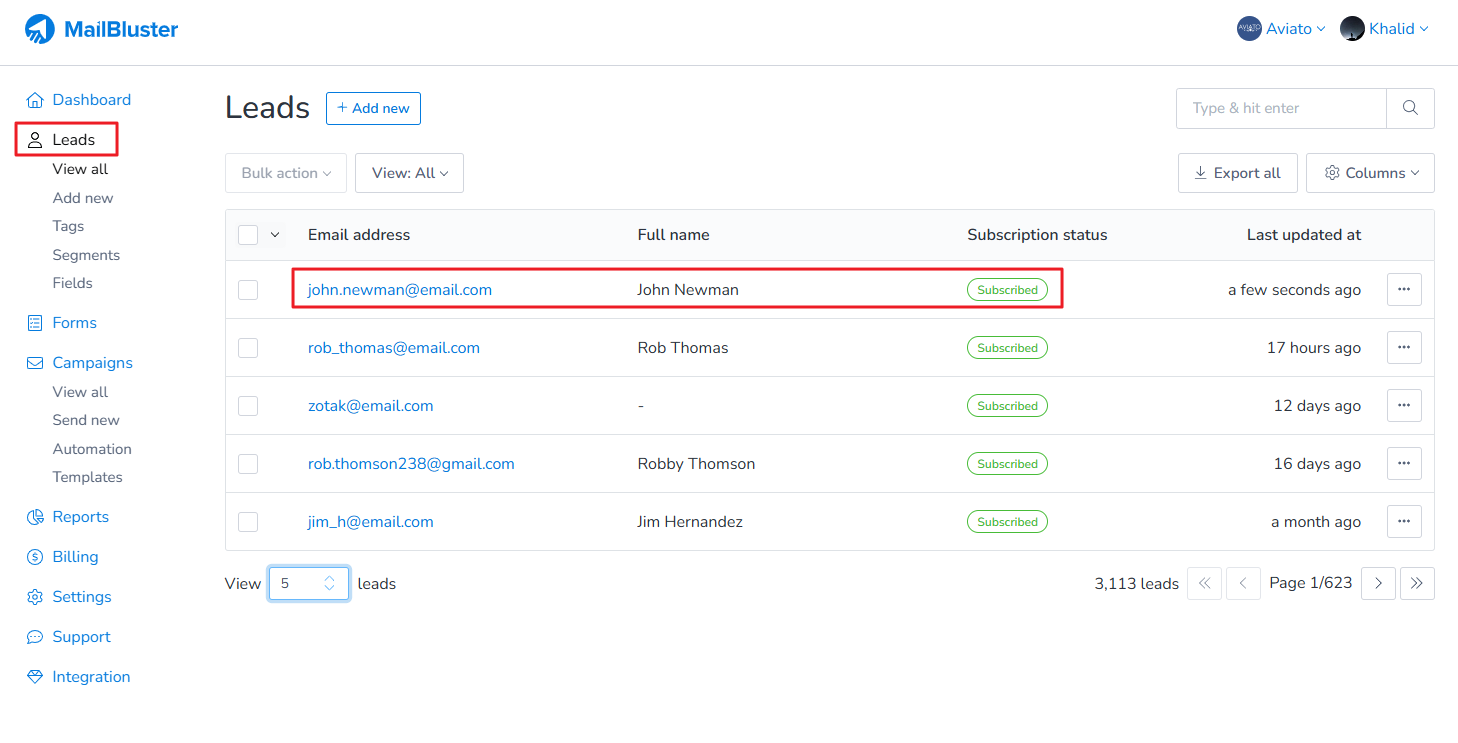Jump to last page double arrow
This screenshot has height=743, width=1458.
coord(1417,583)
